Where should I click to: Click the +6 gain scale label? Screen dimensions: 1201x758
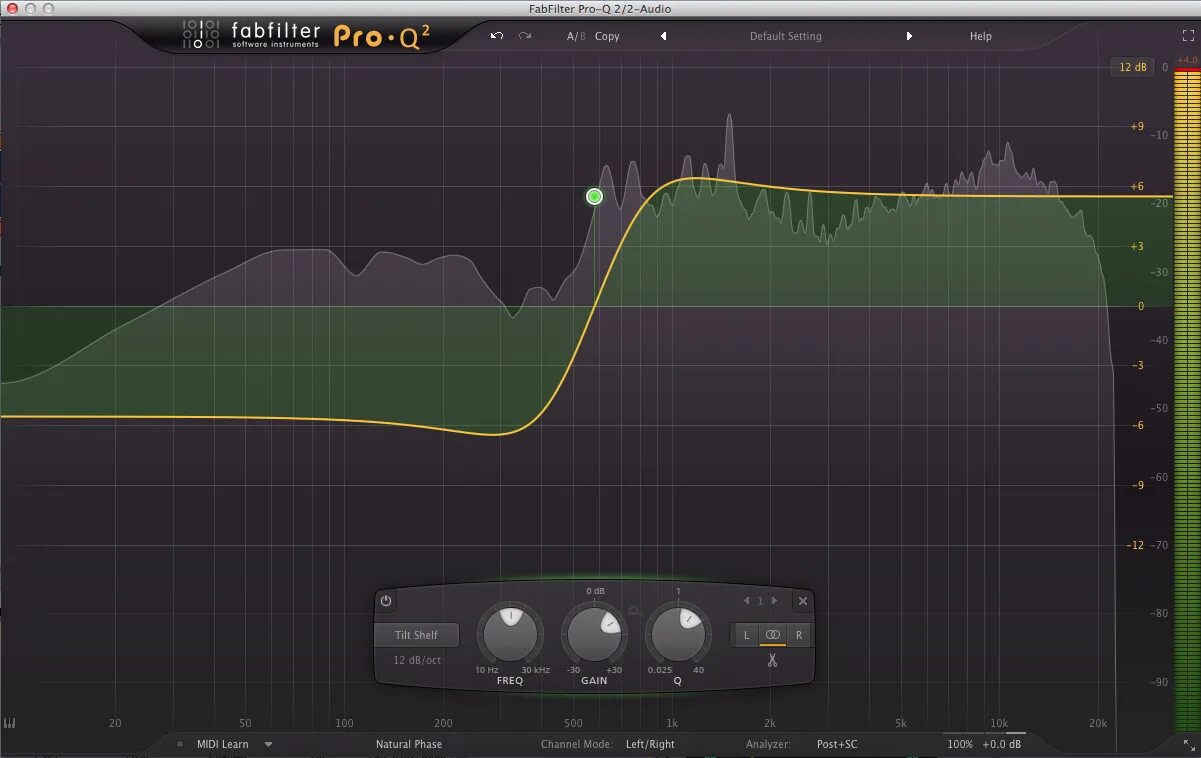coord(1136,186)
